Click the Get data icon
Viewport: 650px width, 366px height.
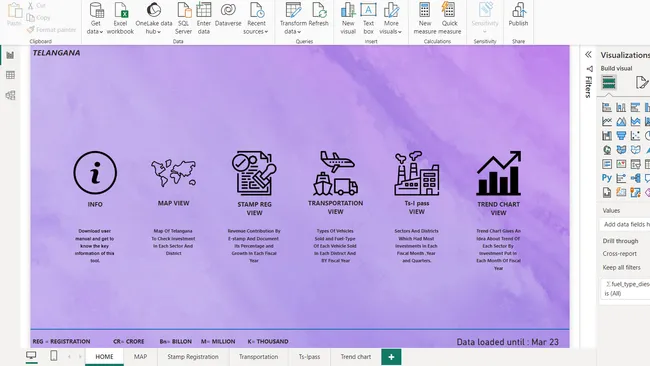click(96, 10)
